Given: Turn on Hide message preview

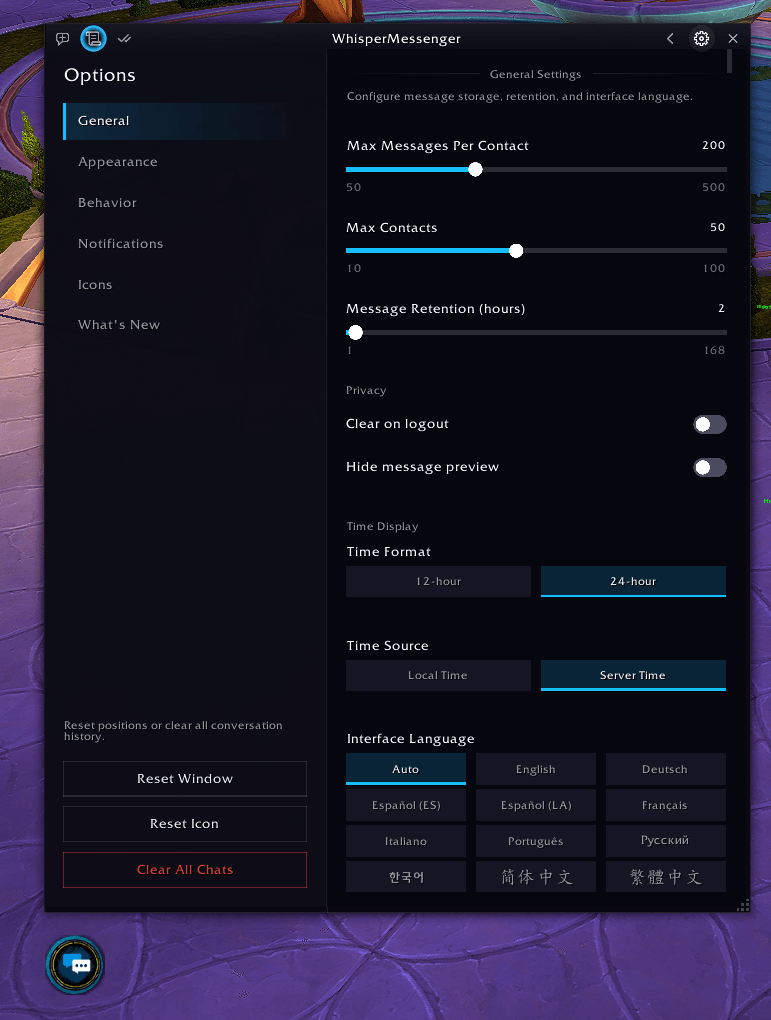Looking at the screenshot, I should pos(709,467).
